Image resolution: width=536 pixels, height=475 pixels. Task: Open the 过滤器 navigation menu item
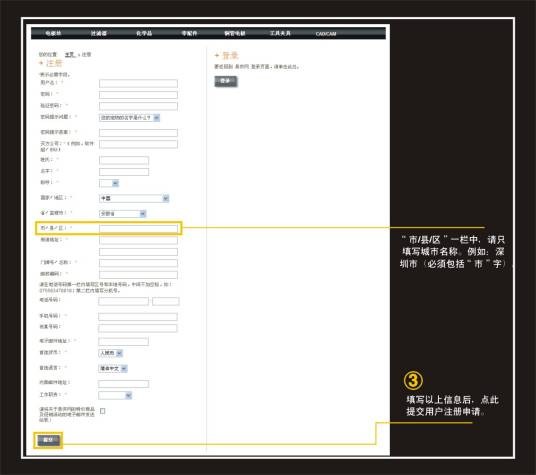point(98,33)
